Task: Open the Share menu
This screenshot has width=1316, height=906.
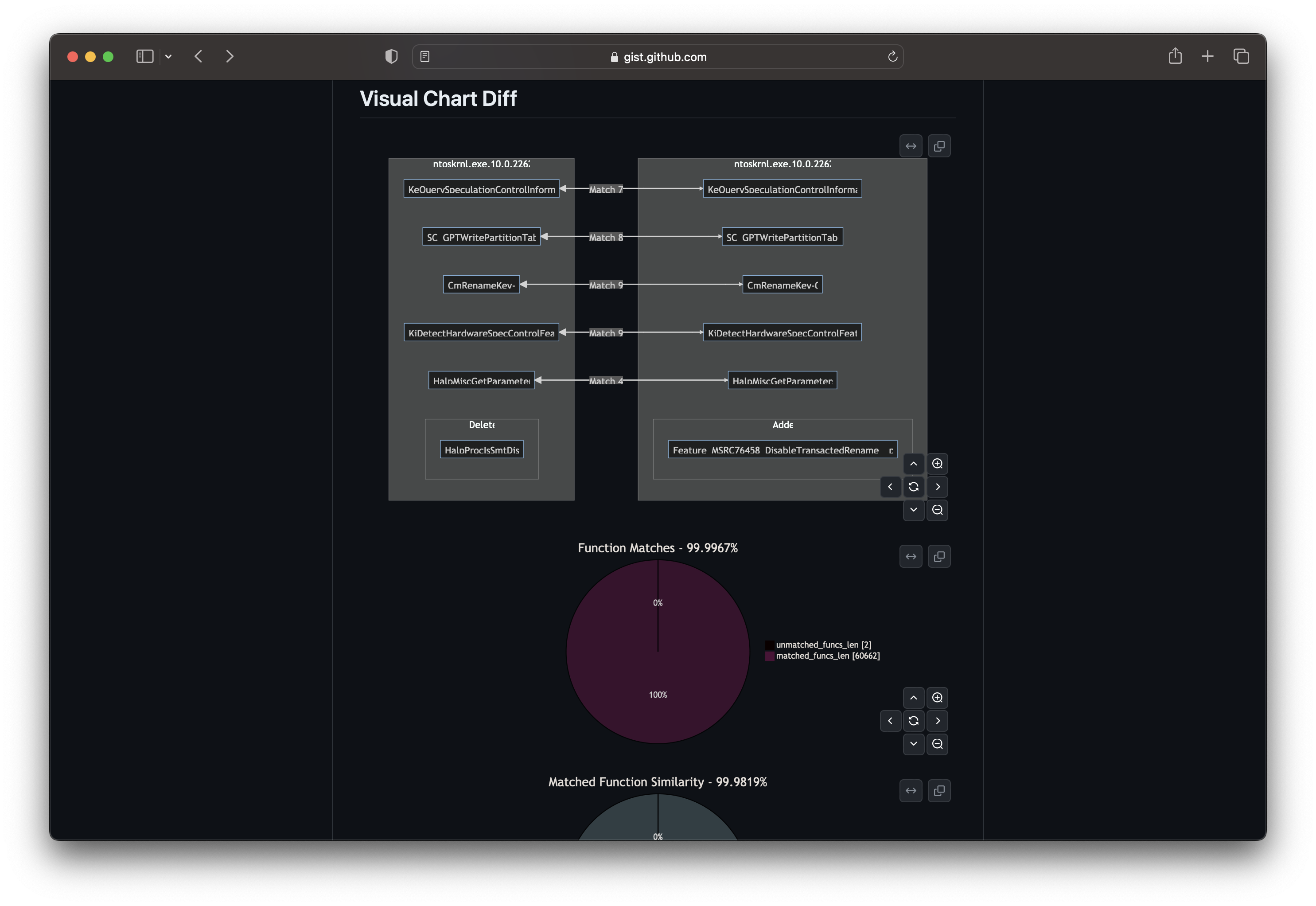Action: (x=1175, y=56)
